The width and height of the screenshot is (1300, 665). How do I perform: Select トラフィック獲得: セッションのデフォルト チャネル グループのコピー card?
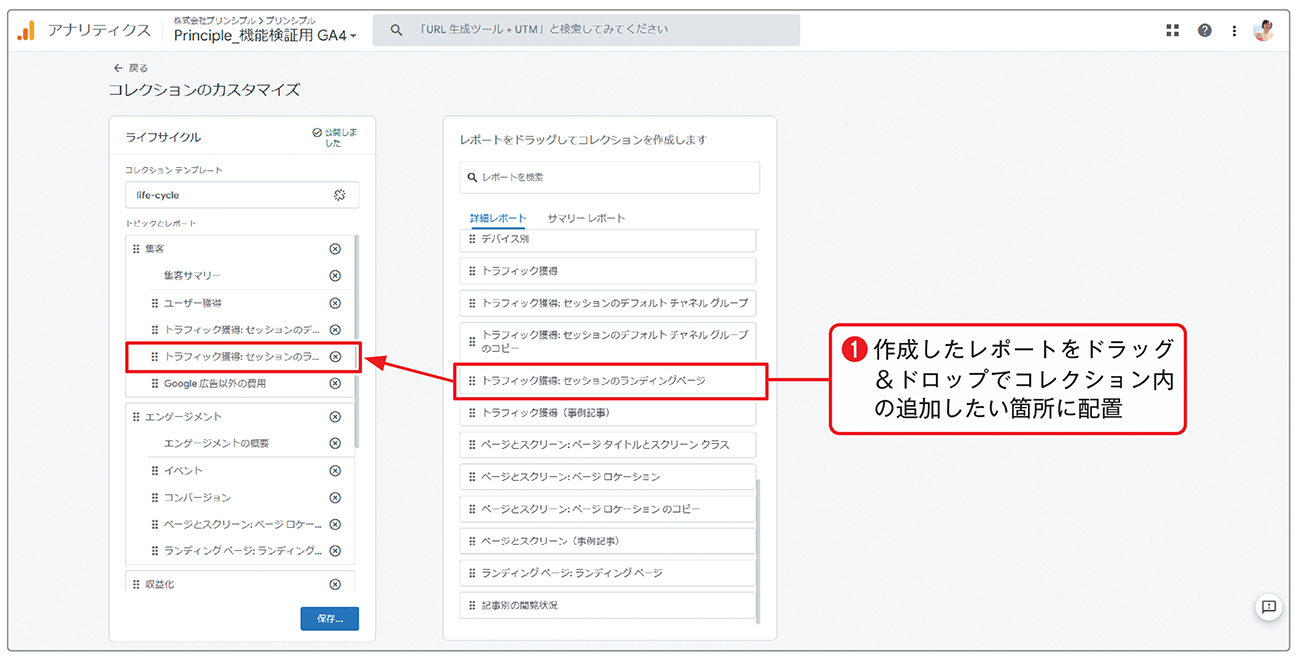click(608, 341)
